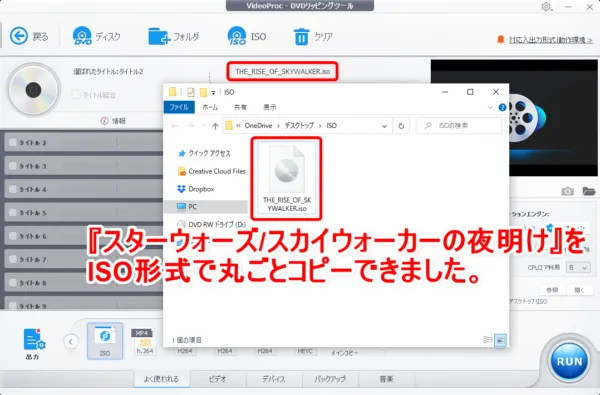Click the properties icon in Explorer title bar

[191, 92]
